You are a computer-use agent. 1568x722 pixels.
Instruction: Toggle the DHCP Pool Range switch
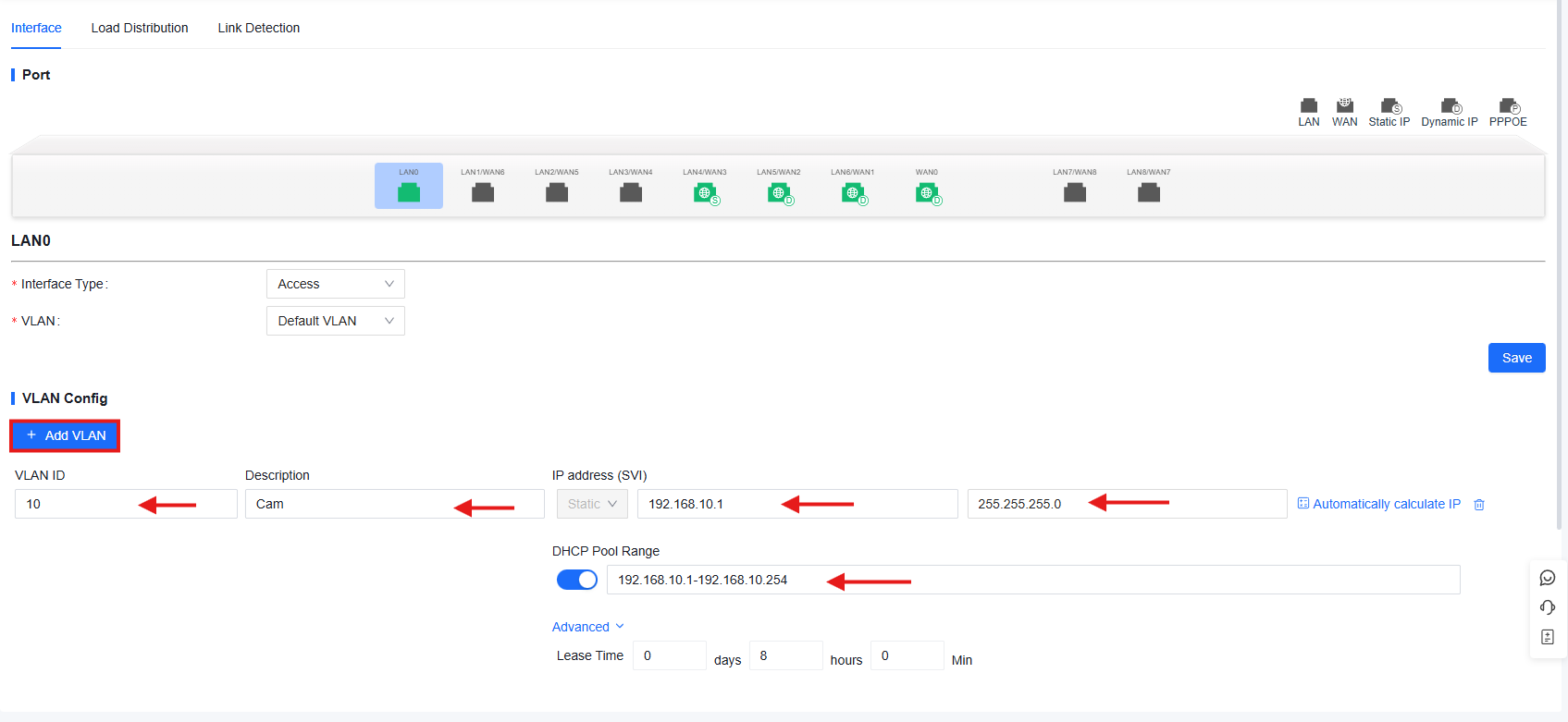(x=576, y=580)
